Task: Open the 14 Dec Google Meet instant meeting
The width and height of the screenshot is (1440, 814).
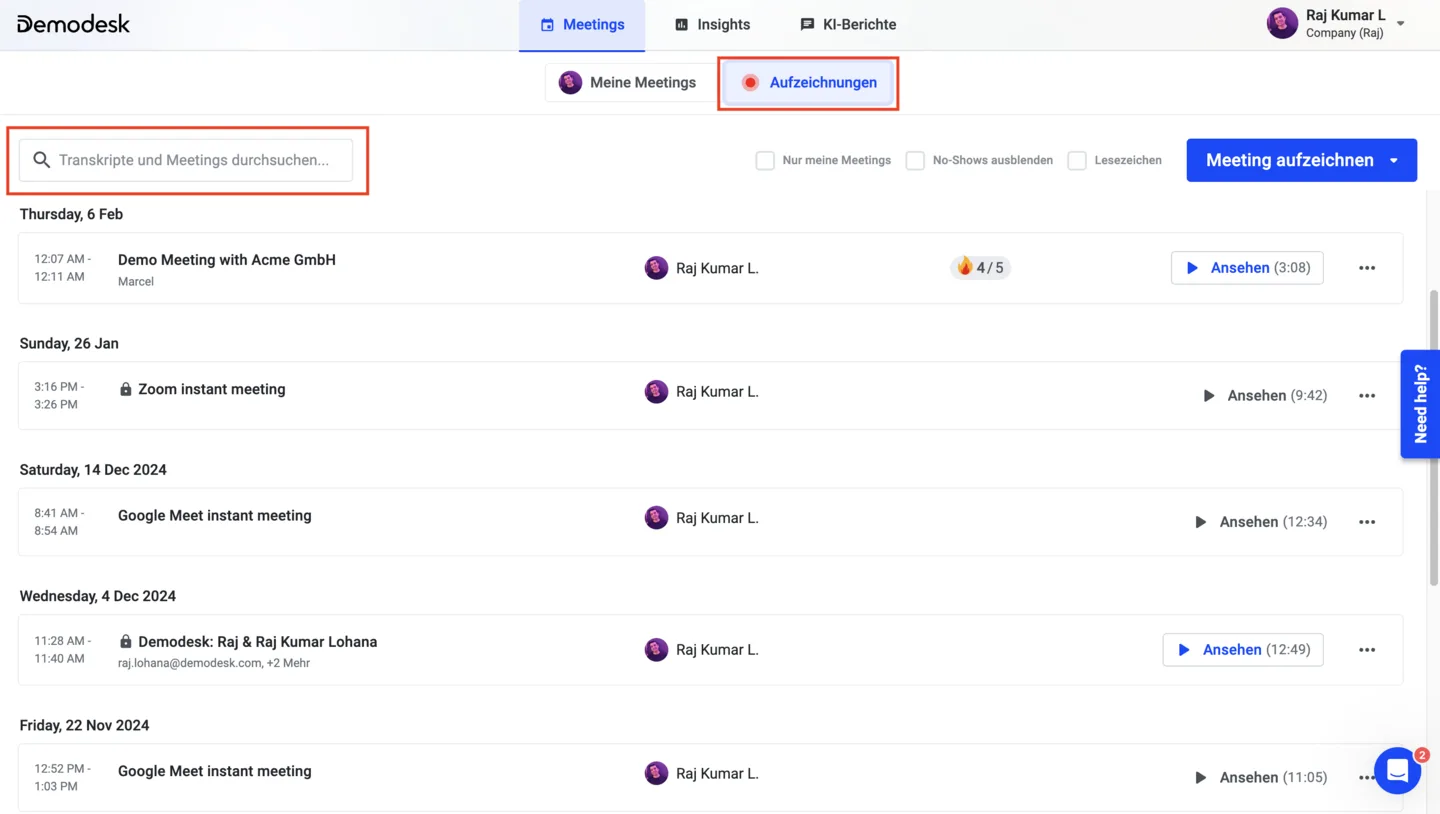Action: click(x=215, y=516)
